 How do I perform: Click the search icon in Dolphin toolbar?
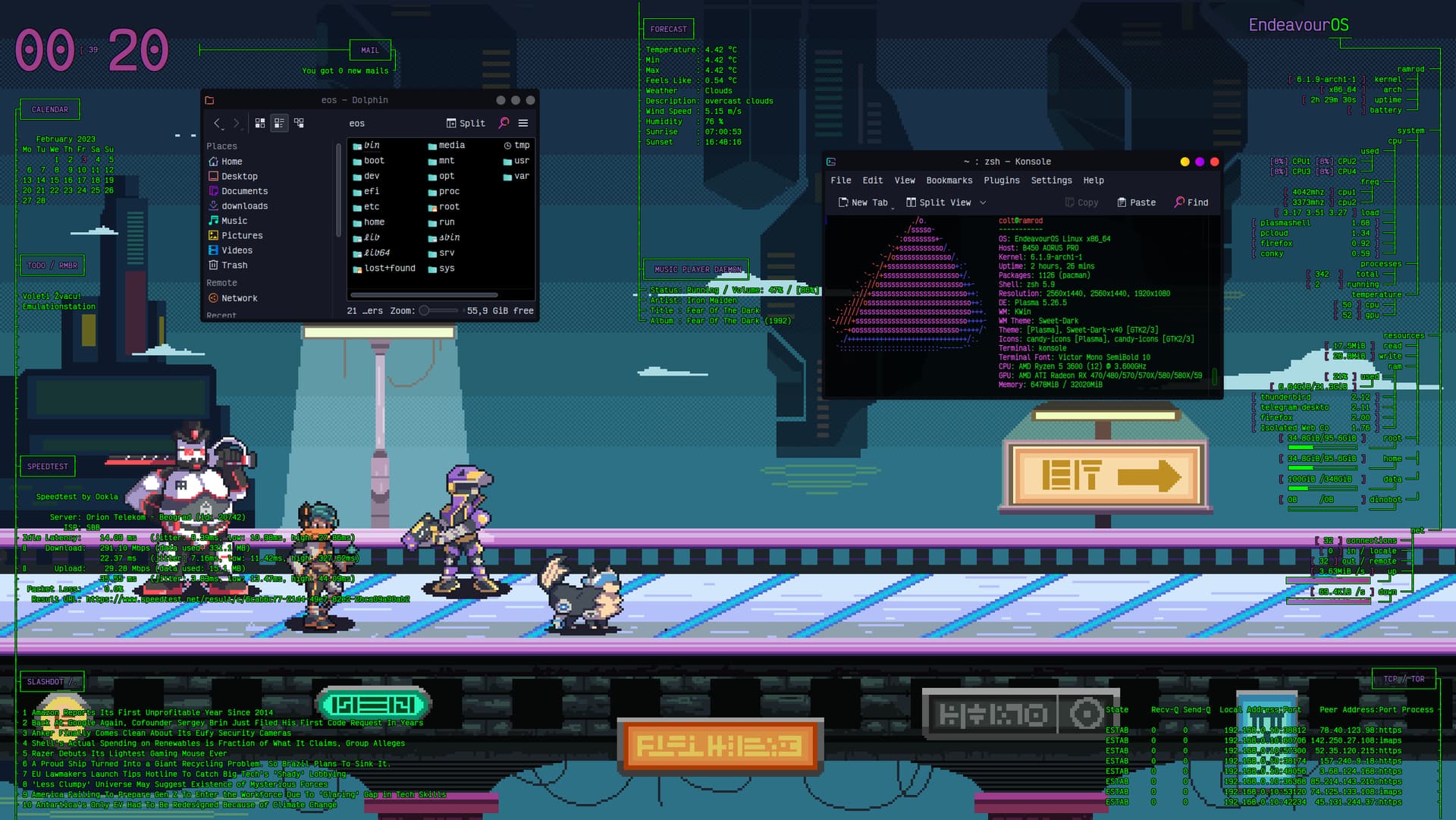pos(503,123)
